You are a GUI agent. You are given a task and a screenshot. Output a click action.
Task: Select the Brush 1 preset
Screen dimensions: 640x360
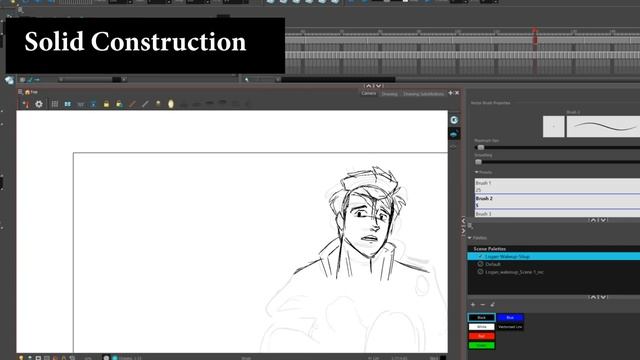click(x=557, y=186)
